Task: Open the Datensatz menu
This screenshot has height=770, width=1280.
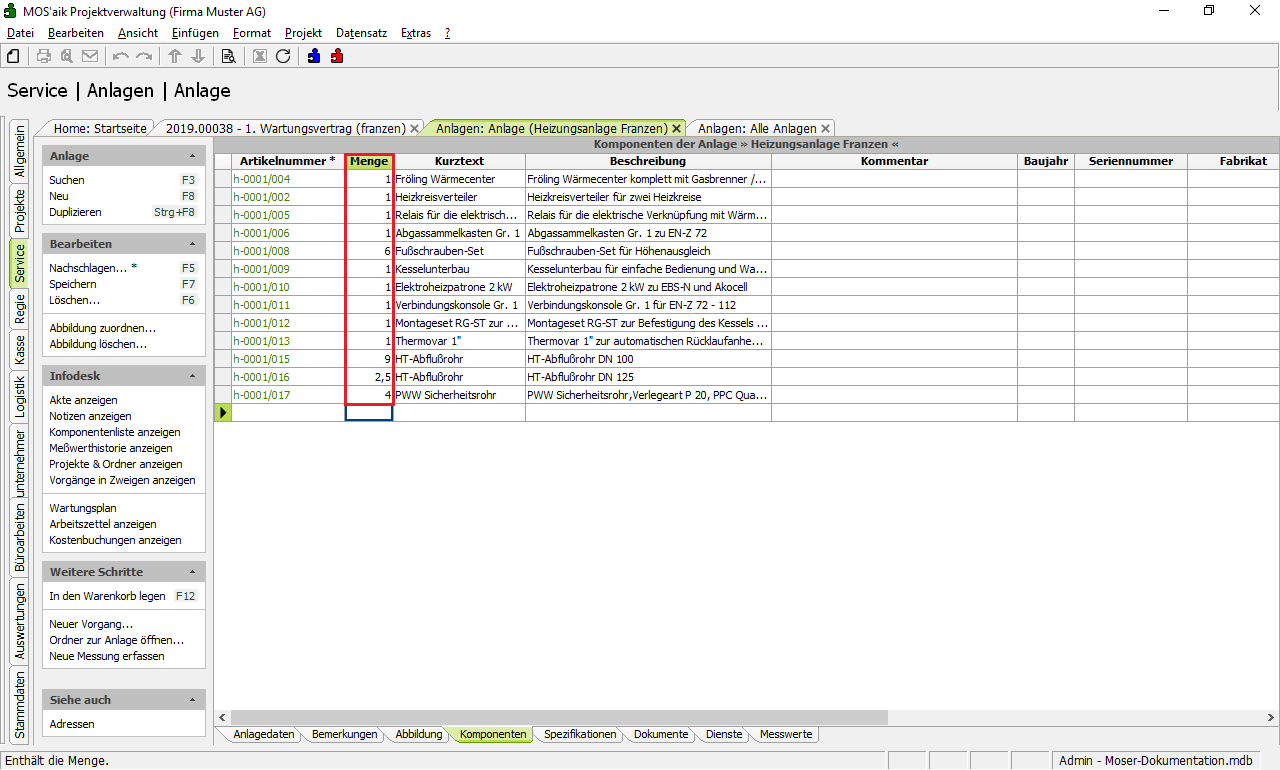Action: pos(361,33)
